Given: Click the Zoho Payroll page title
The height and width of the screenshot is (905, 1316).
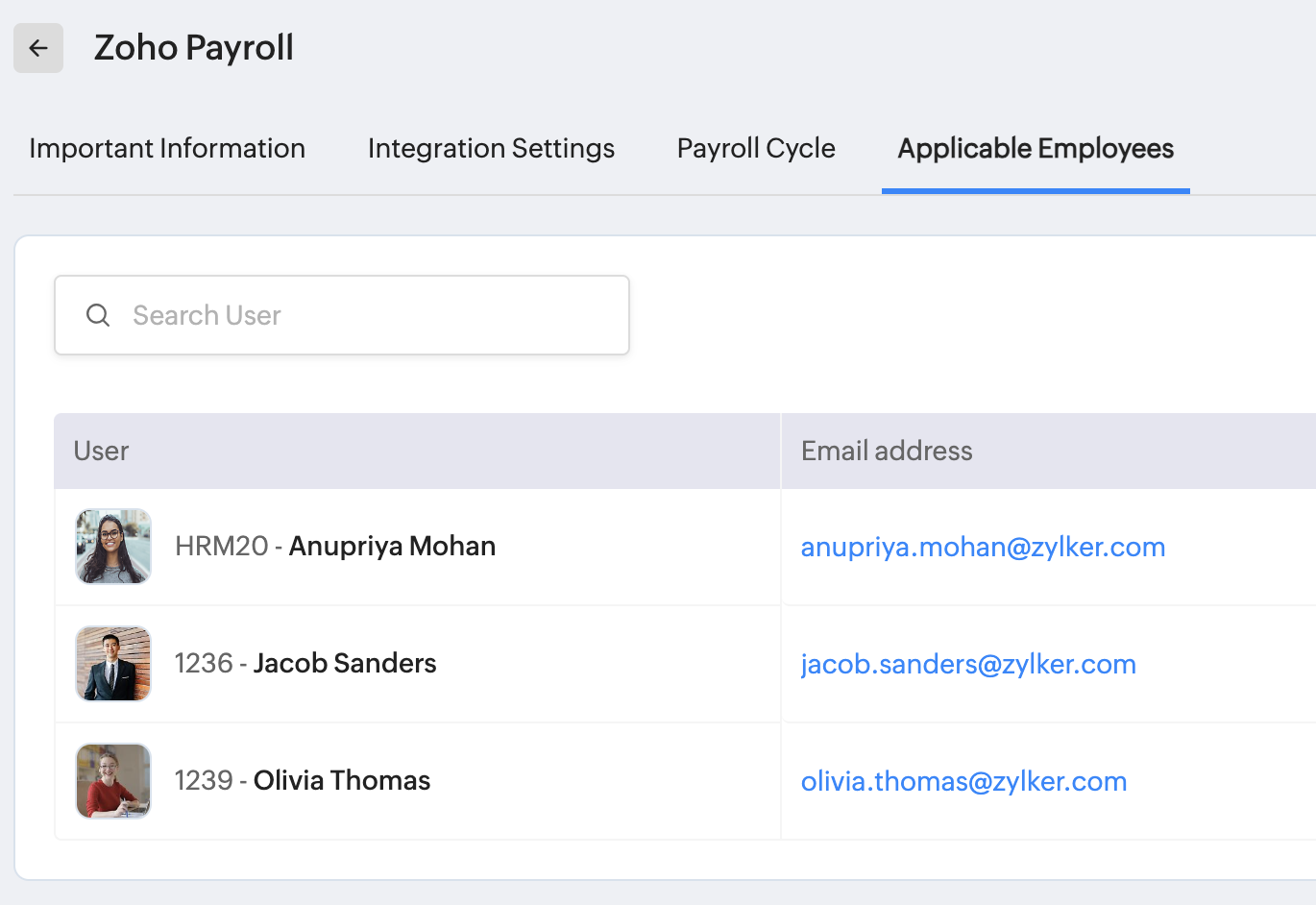Looking at the screenshot, I should pyautogui.click(x=194, y=48).
